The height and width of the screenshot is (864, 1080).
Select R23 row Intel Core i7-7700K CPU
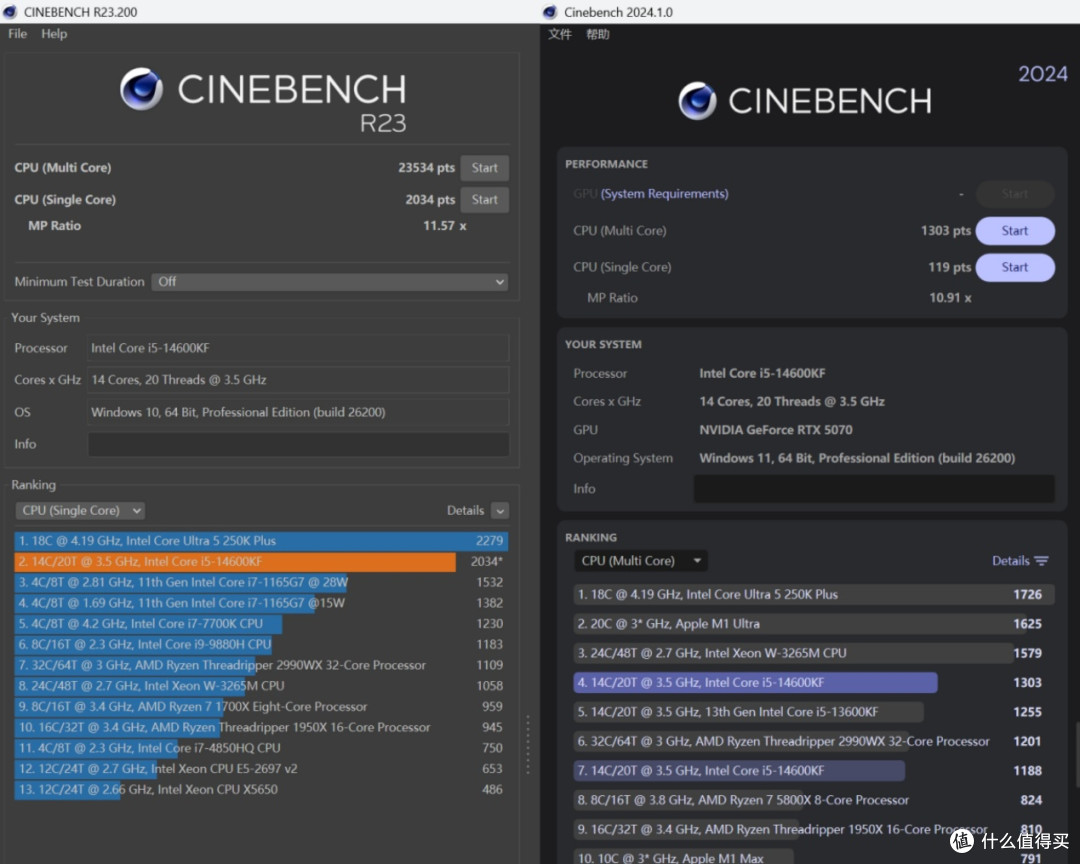261,624
